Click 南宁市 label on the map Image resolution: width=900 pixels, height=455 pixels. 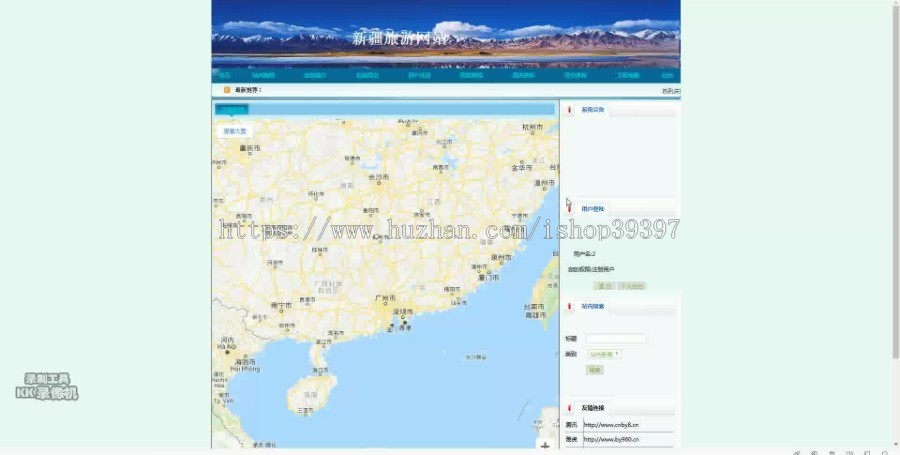(281, 306)
